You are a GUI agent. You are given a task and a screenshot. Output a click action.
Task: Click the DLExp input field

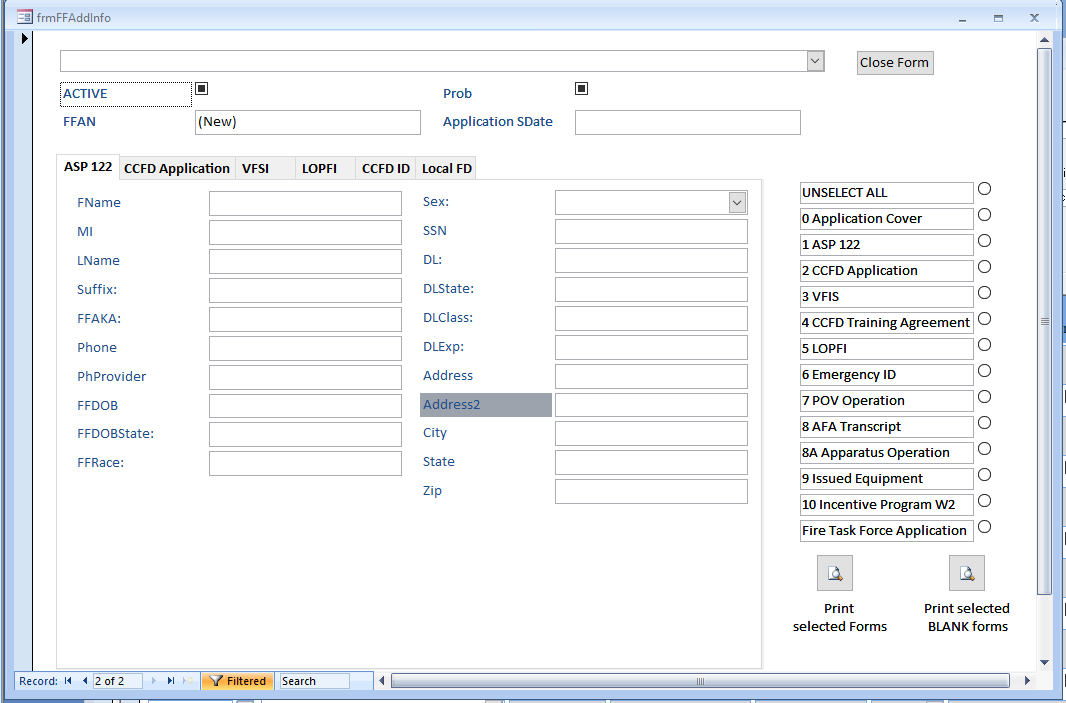[x=651, y=347]
